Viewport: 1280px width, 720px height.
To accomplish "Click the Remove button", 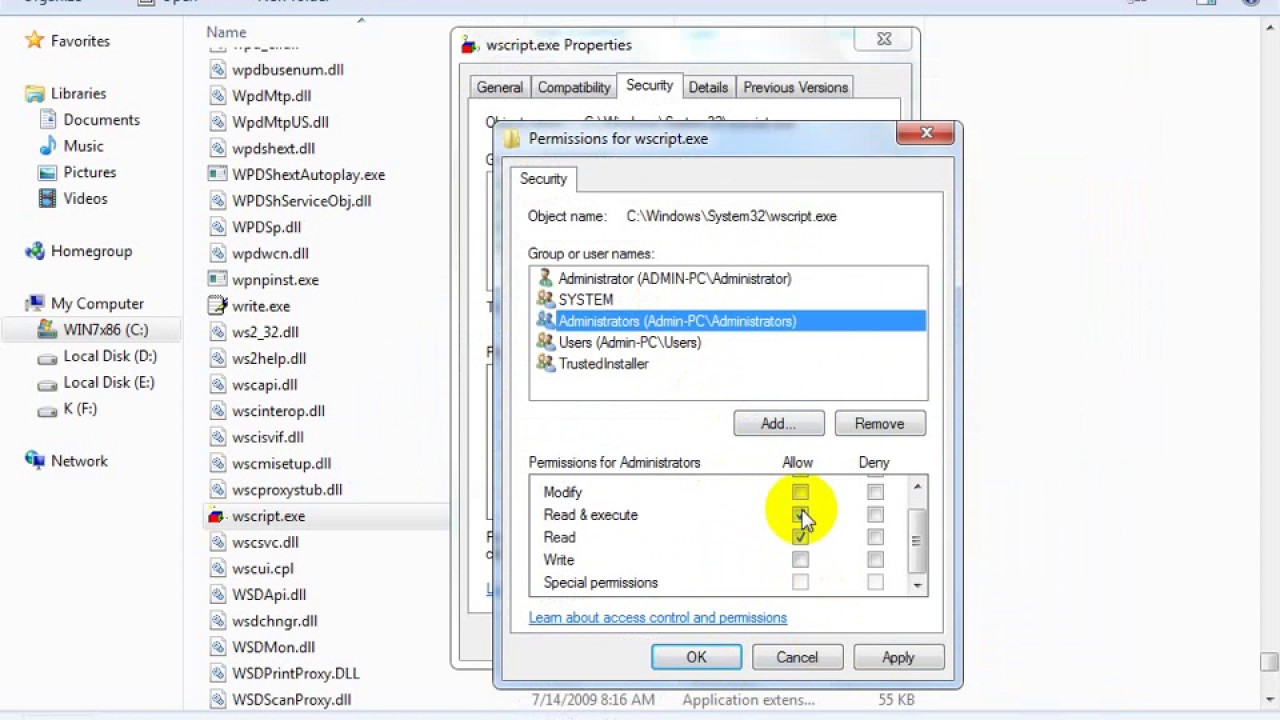I will (879, 424).
